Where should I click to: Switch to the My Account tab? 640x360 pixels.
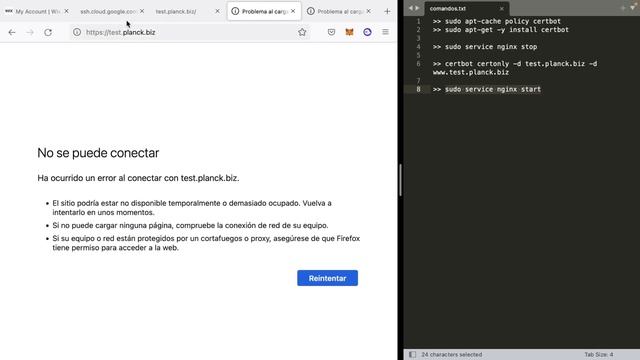pos(36,11)
